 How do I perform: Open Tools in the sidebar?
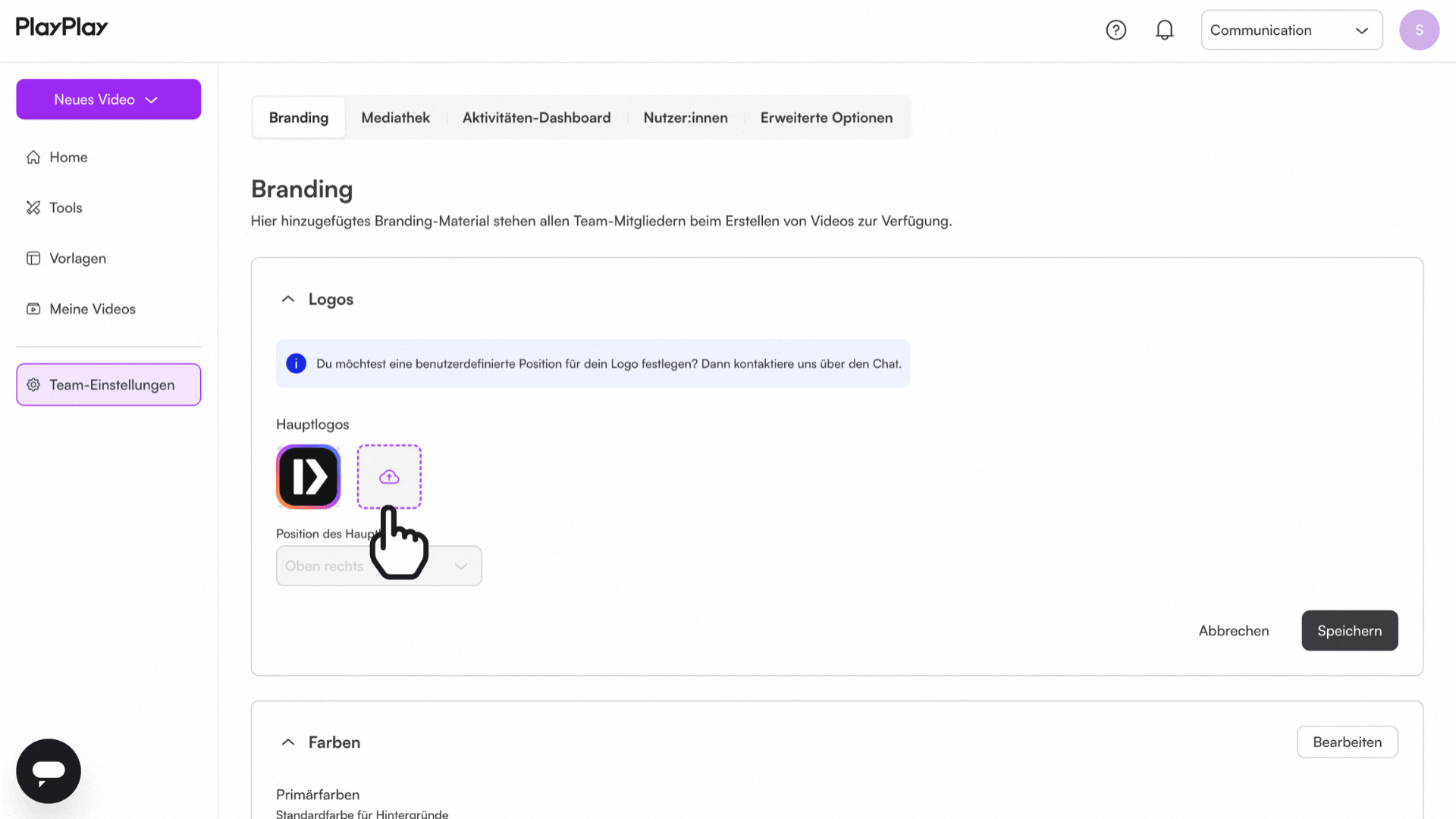108,208
